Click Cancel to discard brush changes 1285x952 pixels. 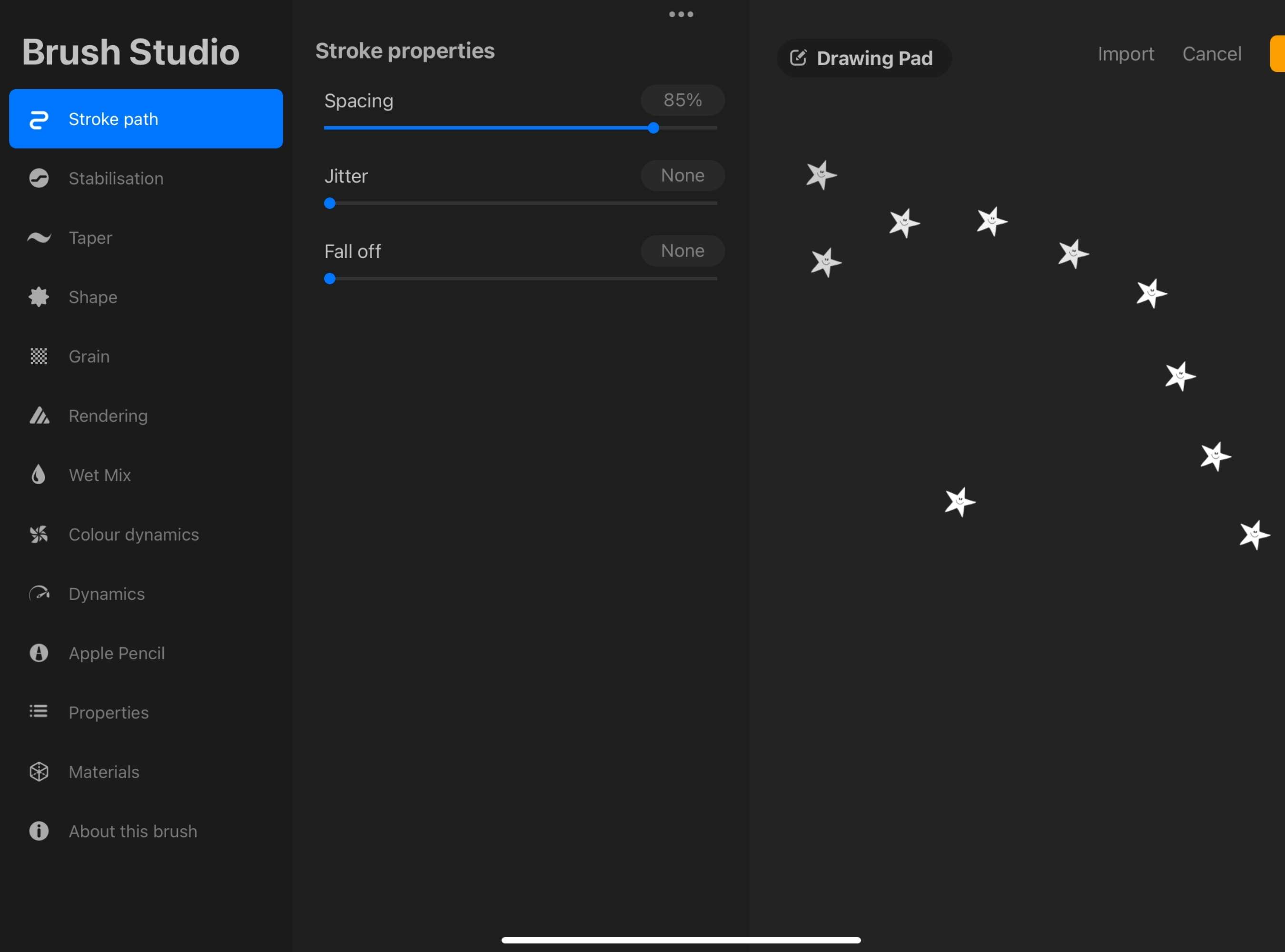[x=1212, y=54]
